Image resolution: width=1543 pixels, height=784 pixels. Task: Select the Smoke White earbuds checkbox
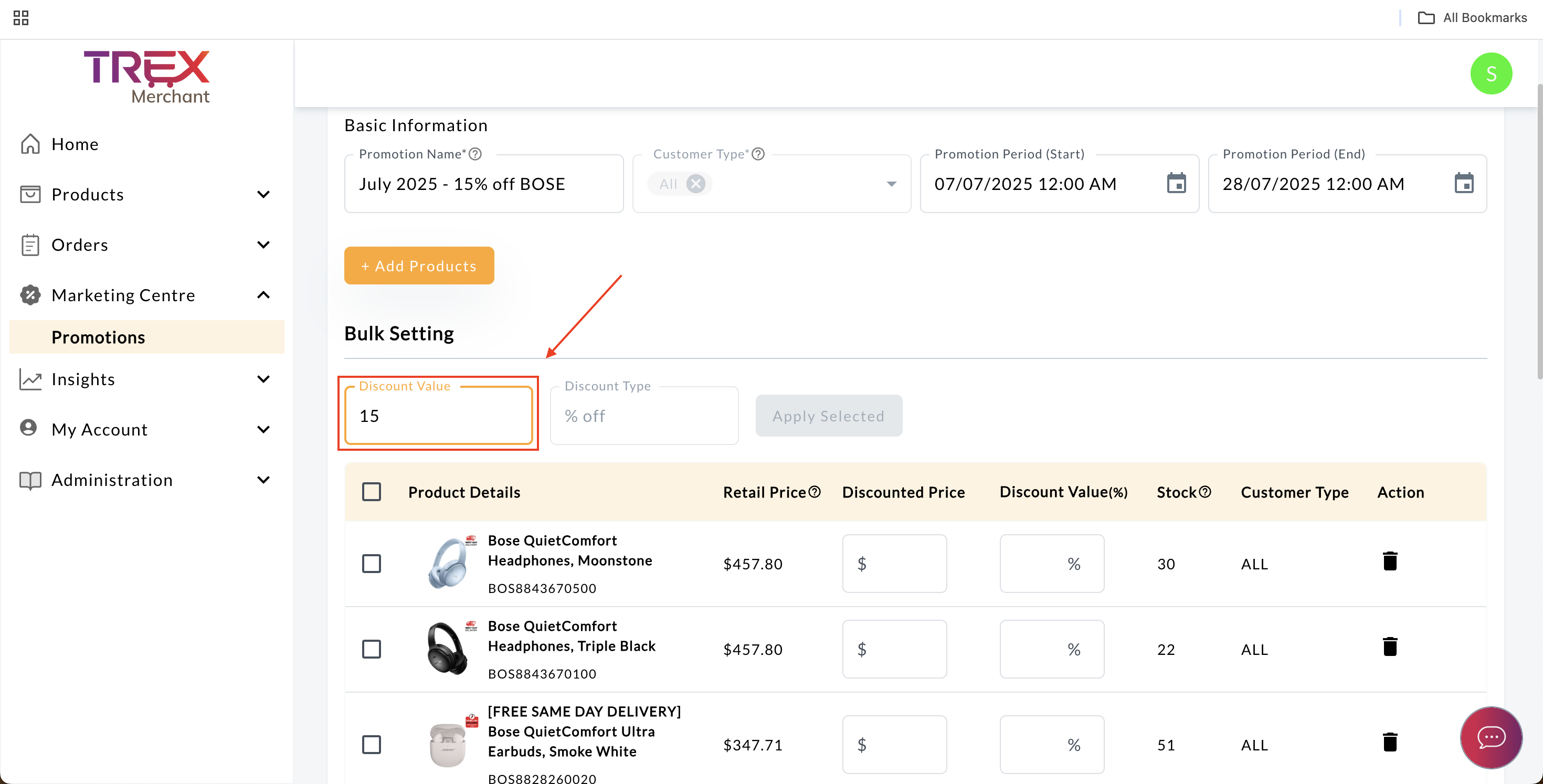(x=372, y=745)
